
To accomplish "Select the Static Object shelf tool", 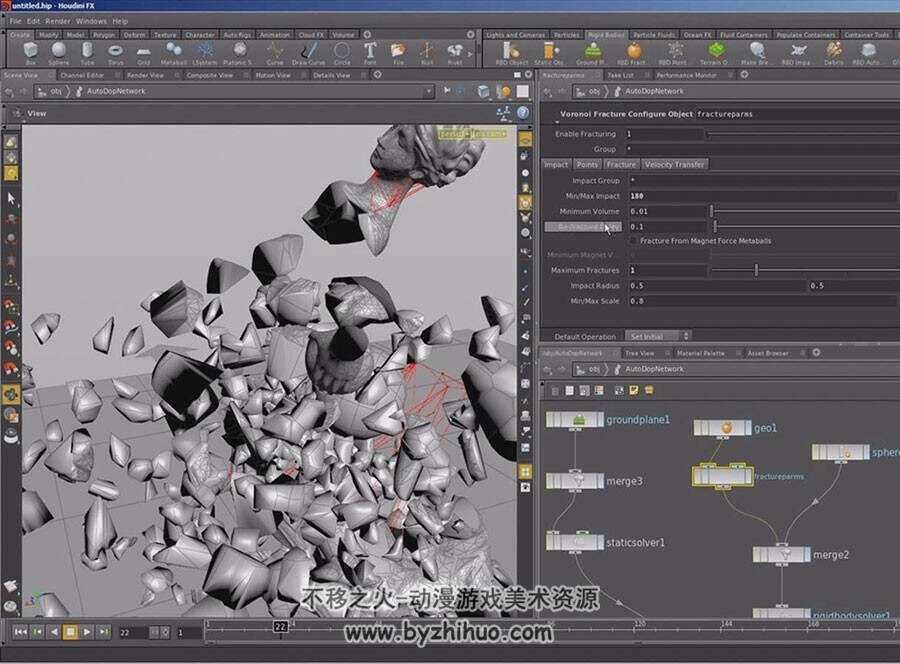I will (x=549, y=53).
